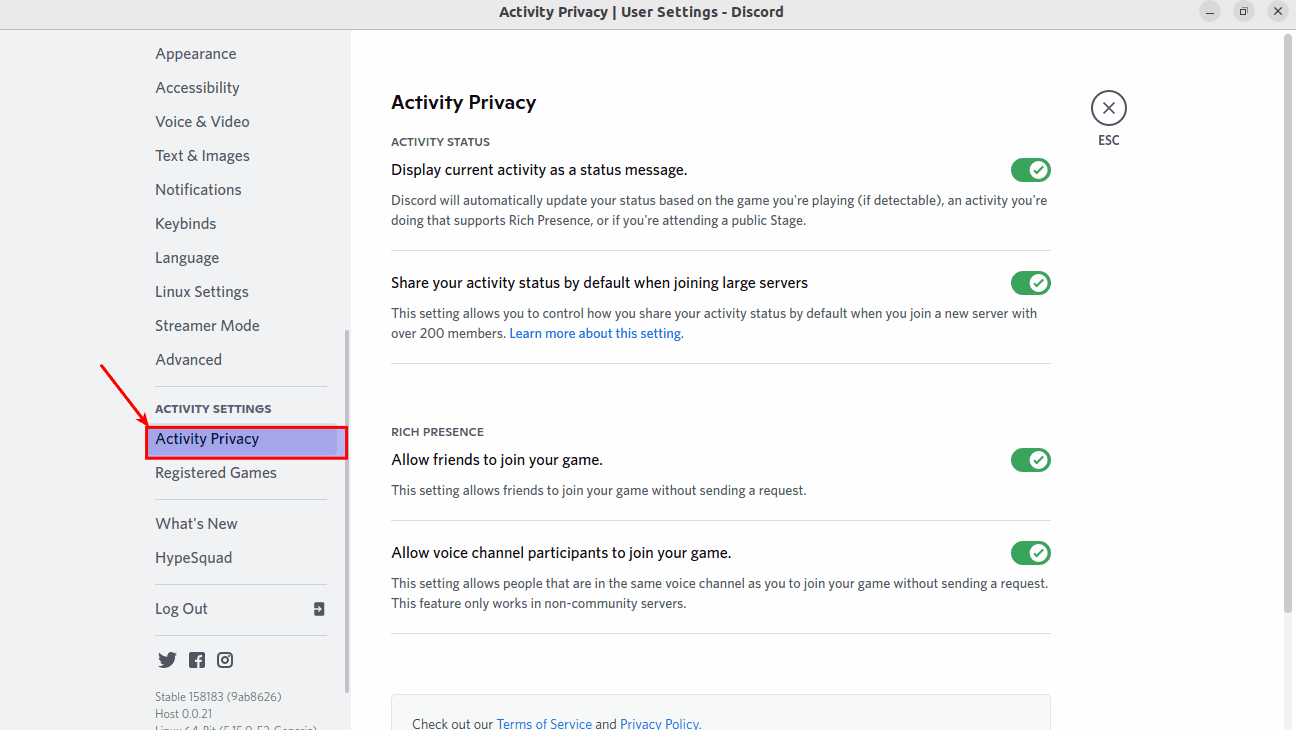1296x730 pixels.
Task: Click the Stable 158183 version text
Action: (218, 697)
